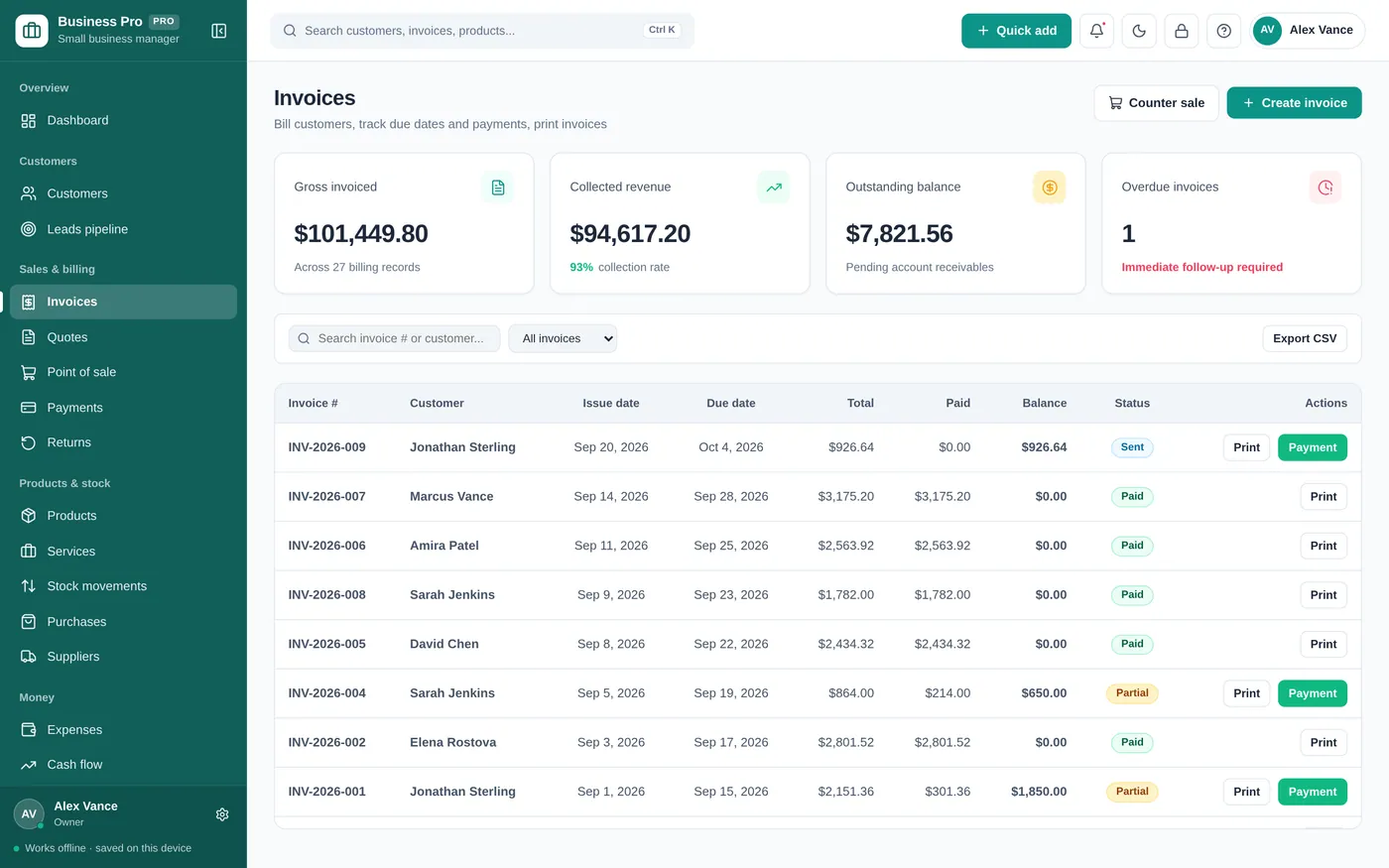Open the Returns page

123,442
